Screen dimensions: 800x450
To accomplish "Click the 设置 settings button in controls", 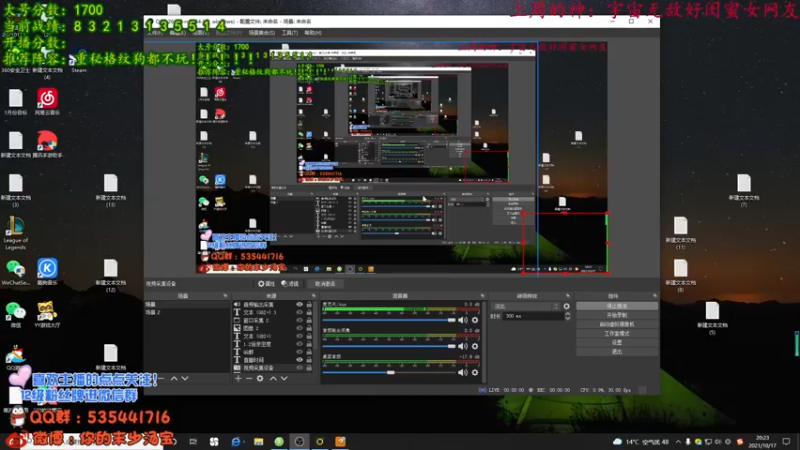I will pos(617,342).
